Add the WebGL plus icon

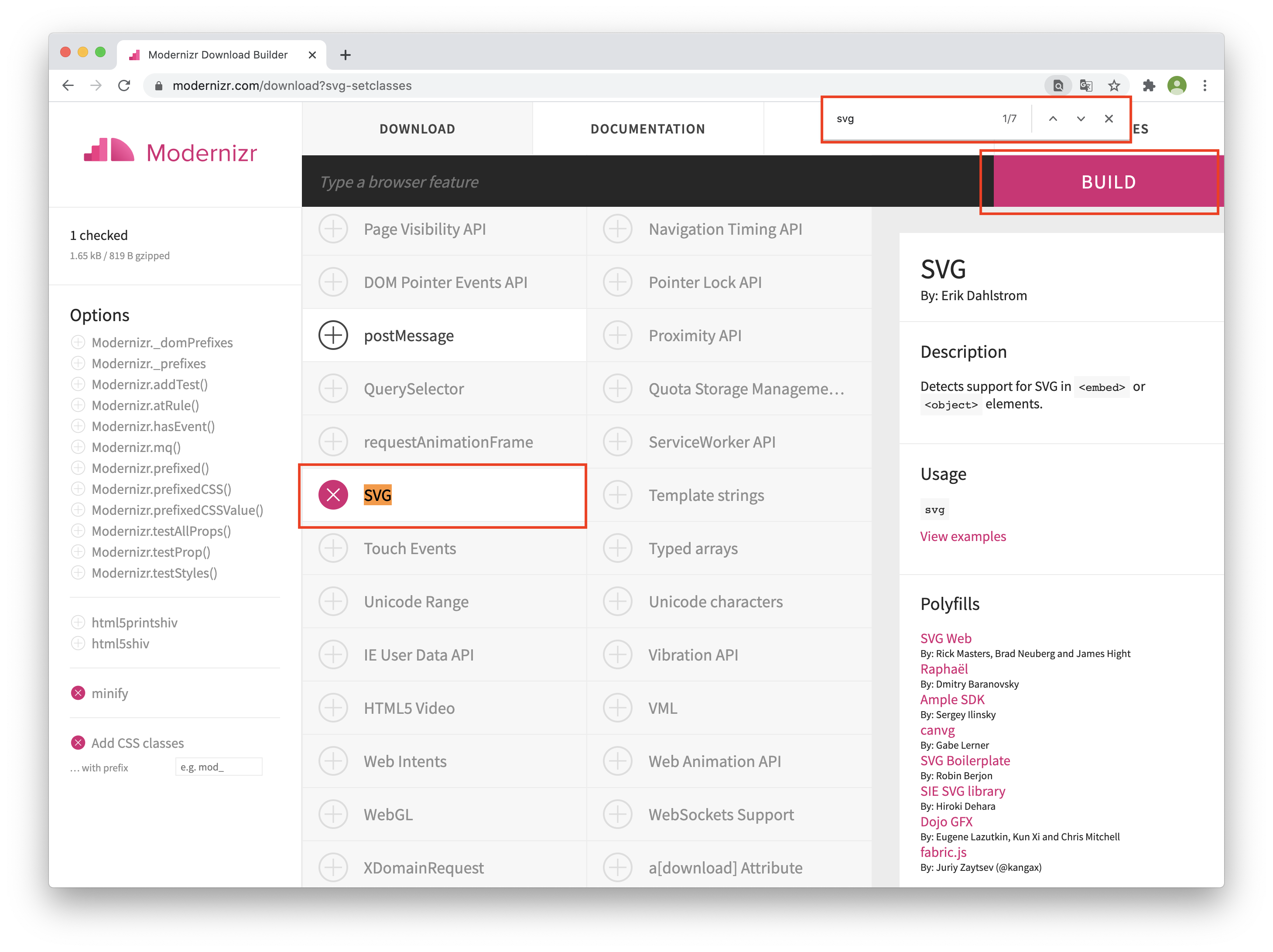(x=333, y=815)
